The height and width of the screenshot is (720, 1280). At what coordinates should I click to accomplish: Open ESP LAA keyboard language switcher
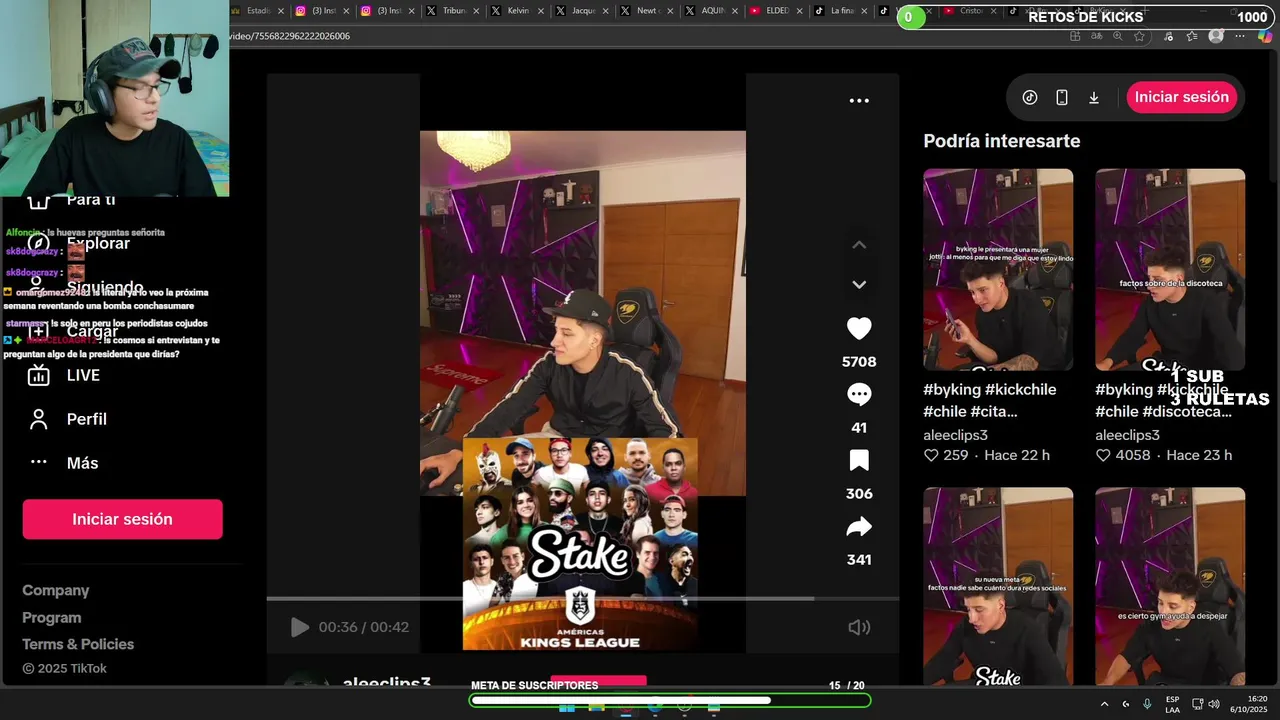click(x=1172, y=704)
